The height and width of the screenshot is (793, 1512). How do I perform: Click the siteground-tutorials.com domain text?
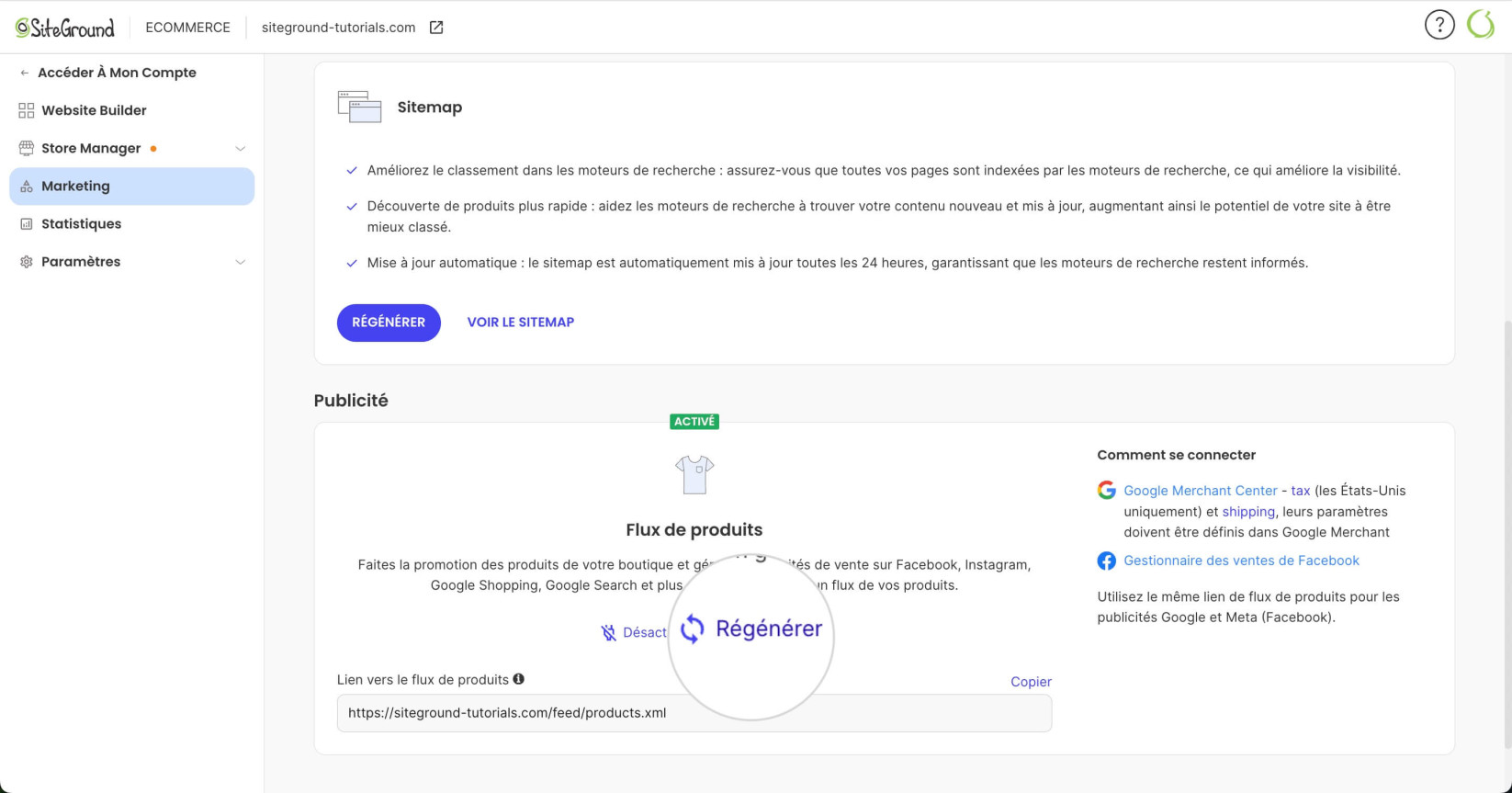[338, 28]
